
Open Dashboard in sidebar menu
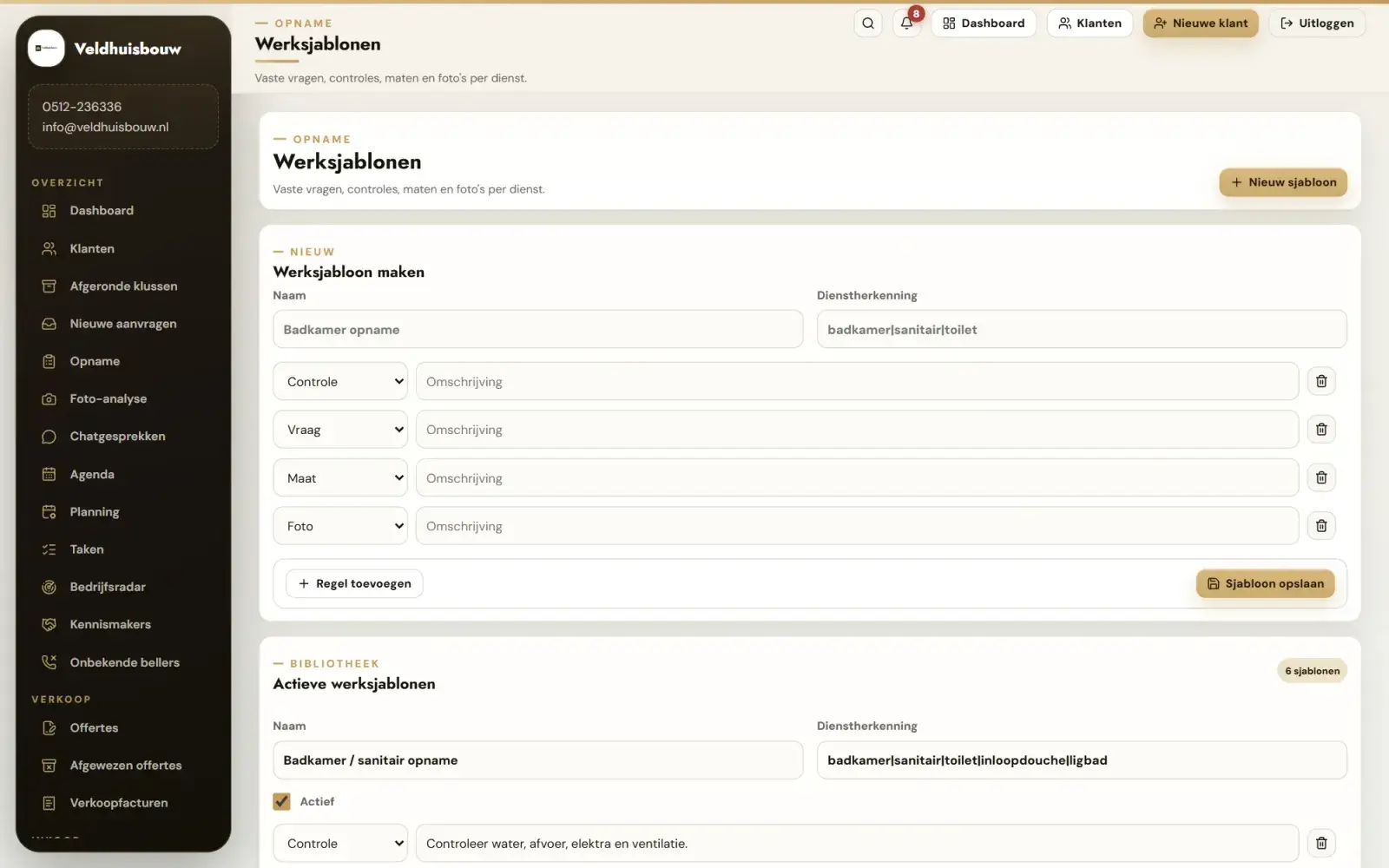pyautogui.click(x=123, y=211)
